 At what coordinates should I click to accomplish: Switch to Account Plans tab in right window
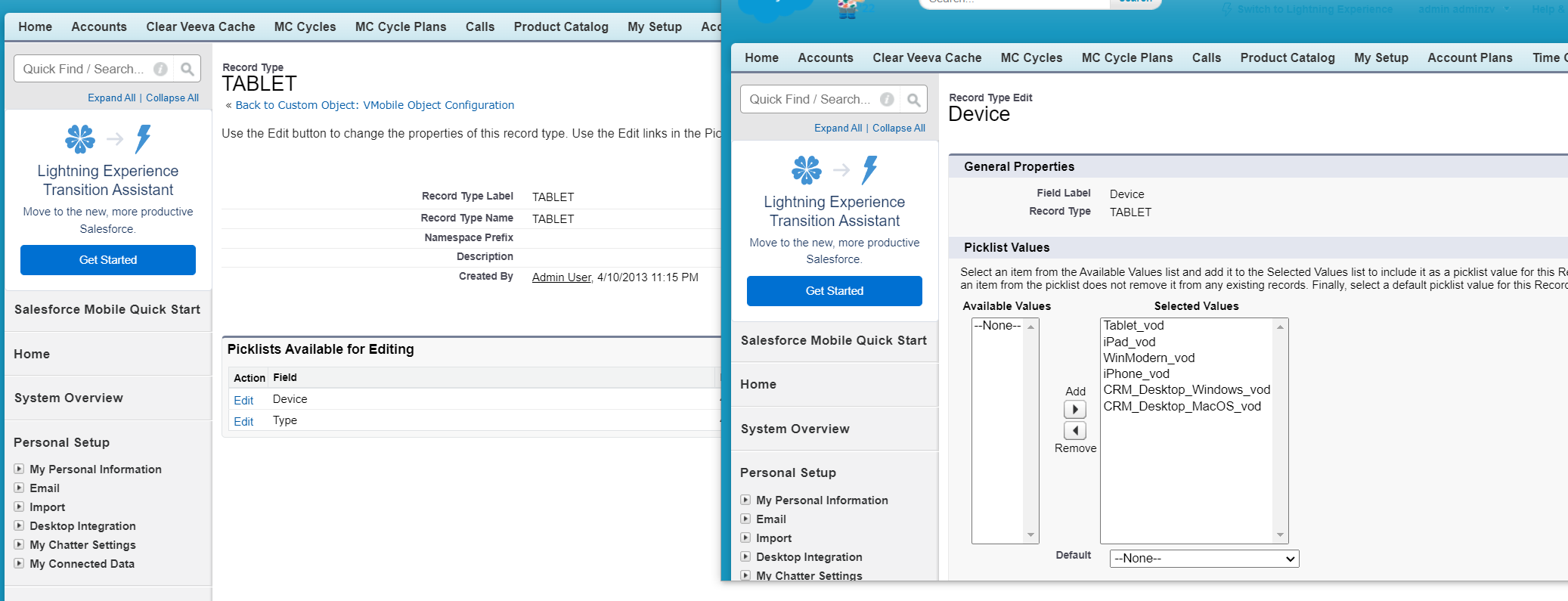[1469, 57]
